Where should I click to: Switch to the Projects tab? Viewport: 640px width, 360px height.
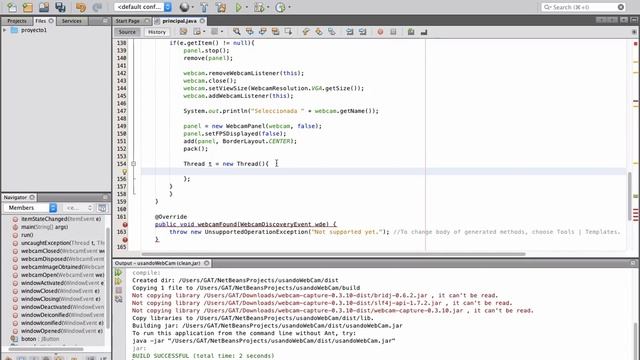click(x=17, y=21)
